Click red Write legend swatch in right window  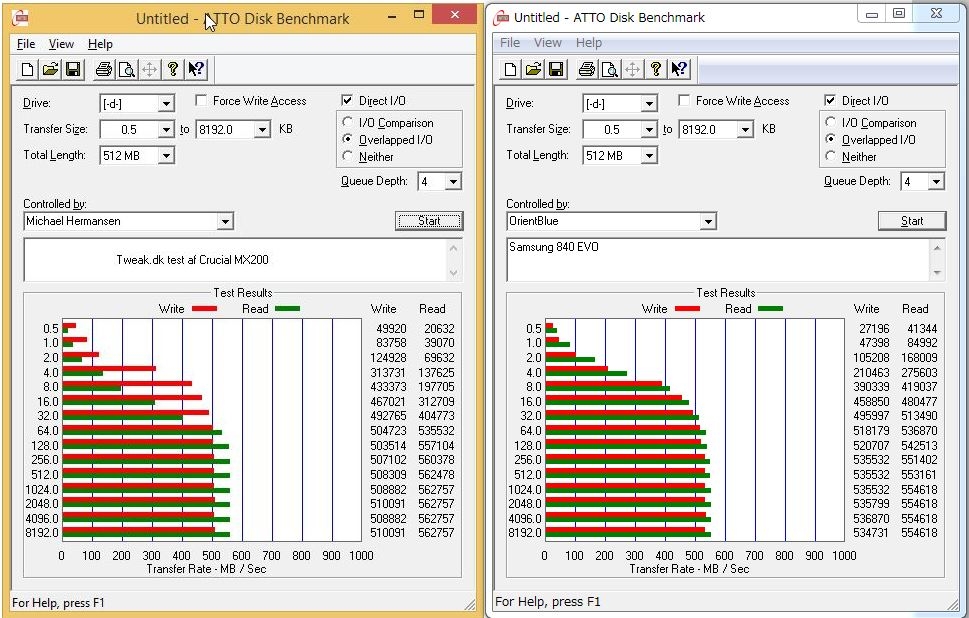coord(687,308)
